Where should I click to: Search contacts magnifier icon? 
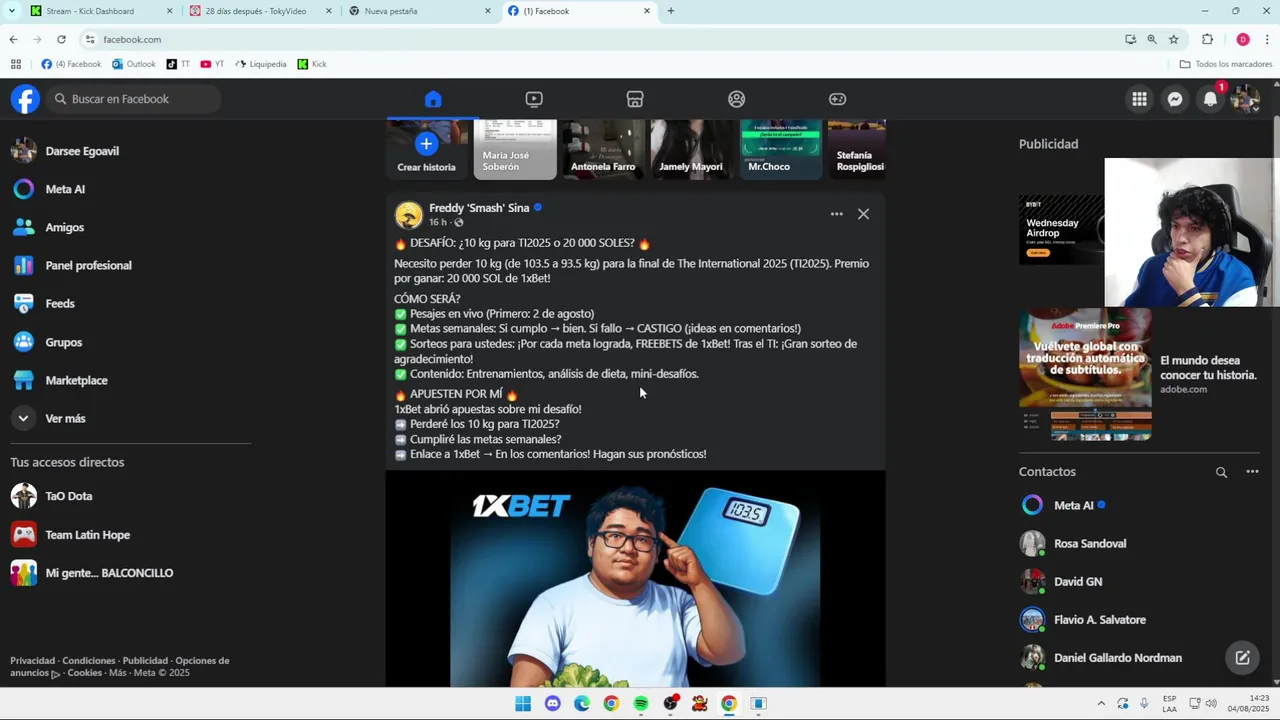pos(1221,472)
